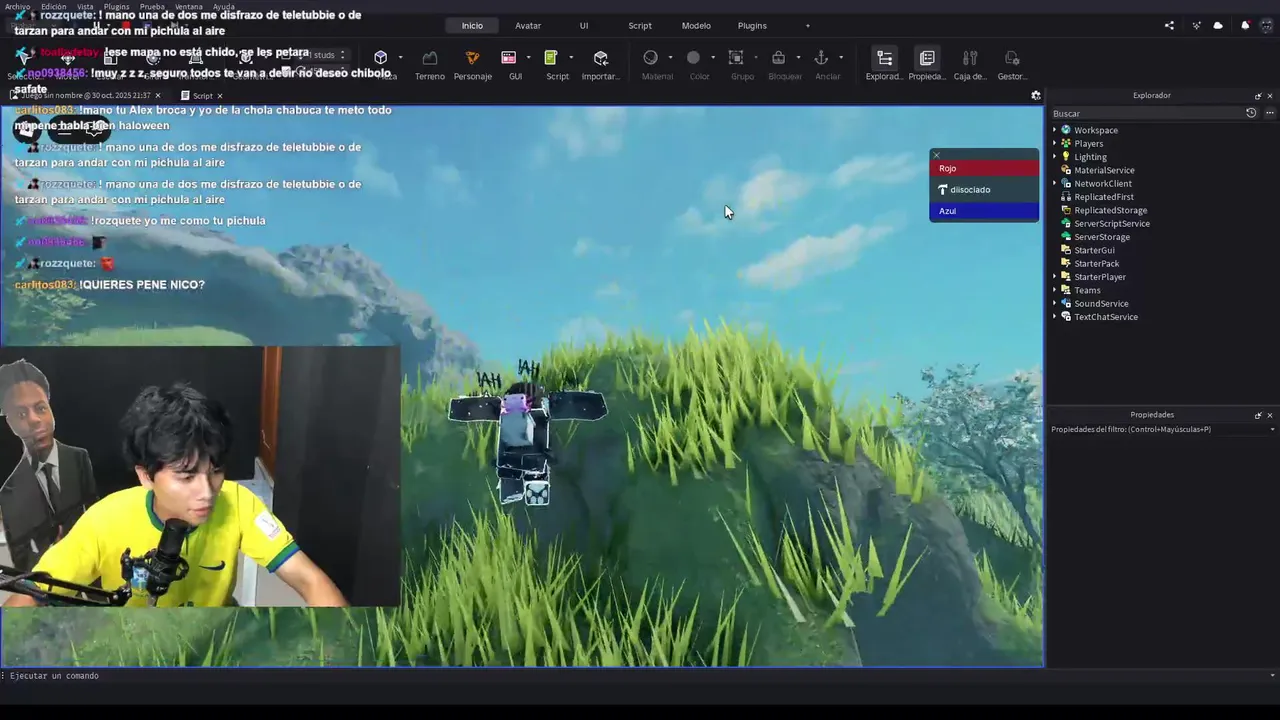This screenshot has width=1280, height=720.
Task: Select ServerScriptService in Explorer
Action: (x=1111, y=224)
